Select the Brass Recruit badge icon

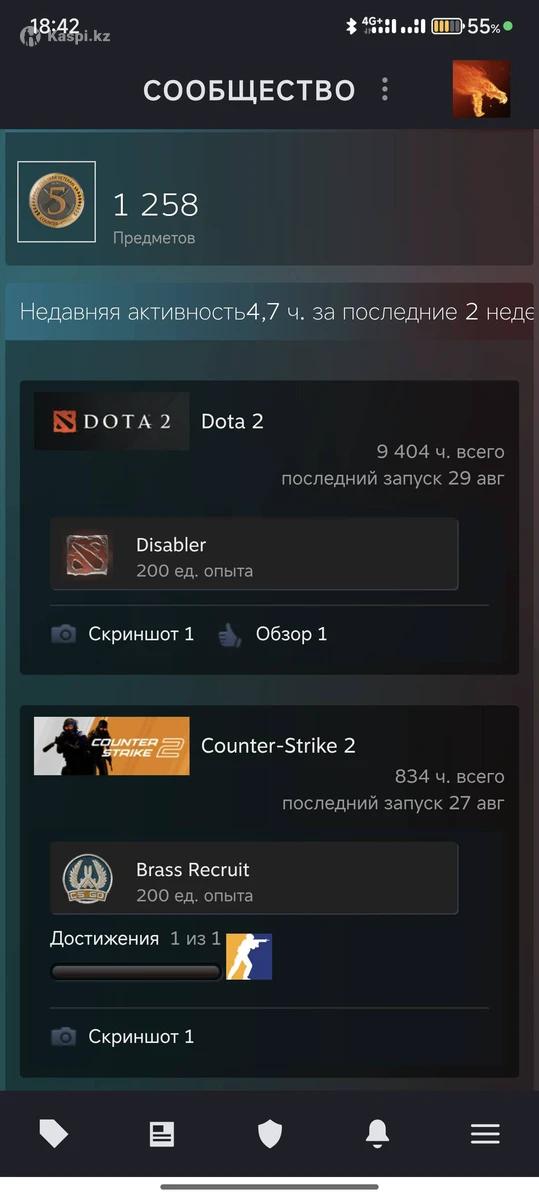(88, 880)
